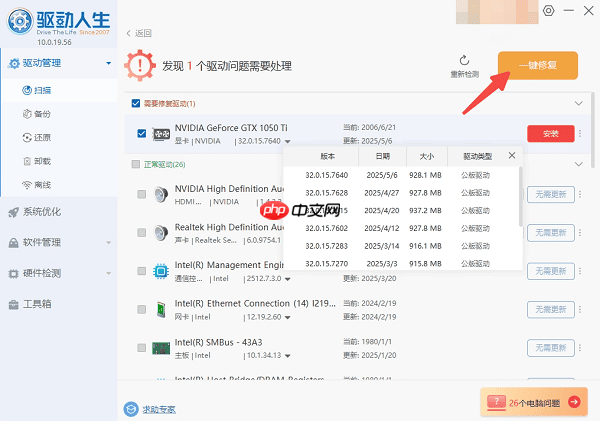Viewport: 600px width, 421px height.
Task: Check the Intel(R) SMBus - 43A3 checkbox
Action: (142, 348)
